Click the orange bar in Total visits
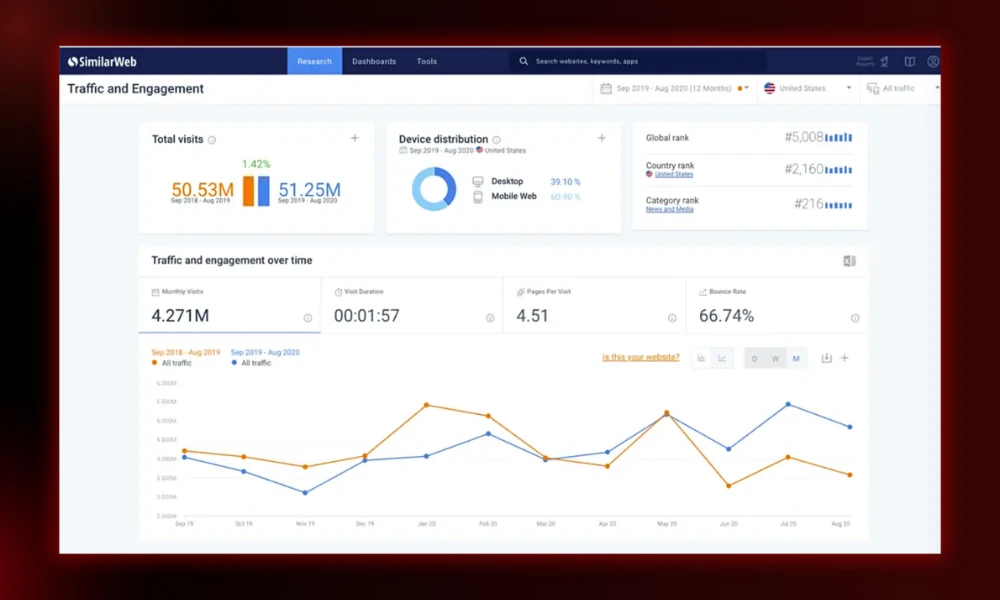Screen dimensions: 1000x600 (x=248, y=191)
